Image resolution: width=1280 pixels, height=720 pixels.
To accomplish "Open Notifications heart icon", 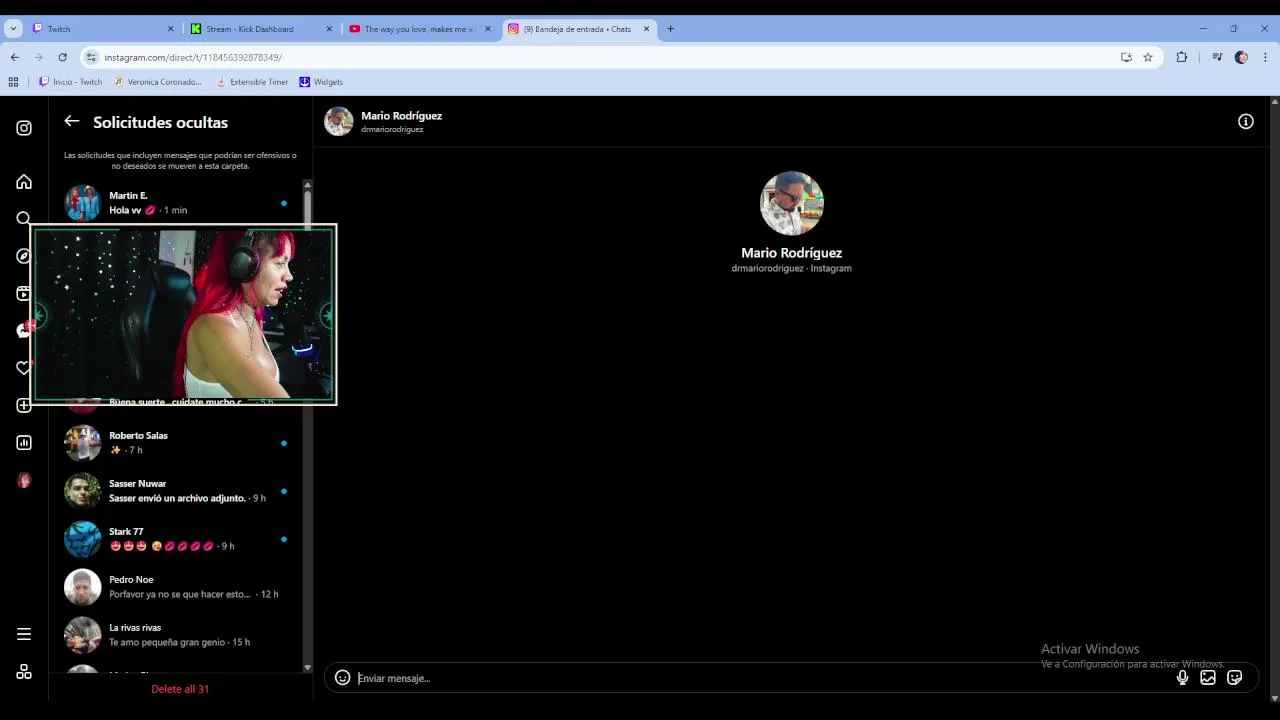I will click(24, 368).
